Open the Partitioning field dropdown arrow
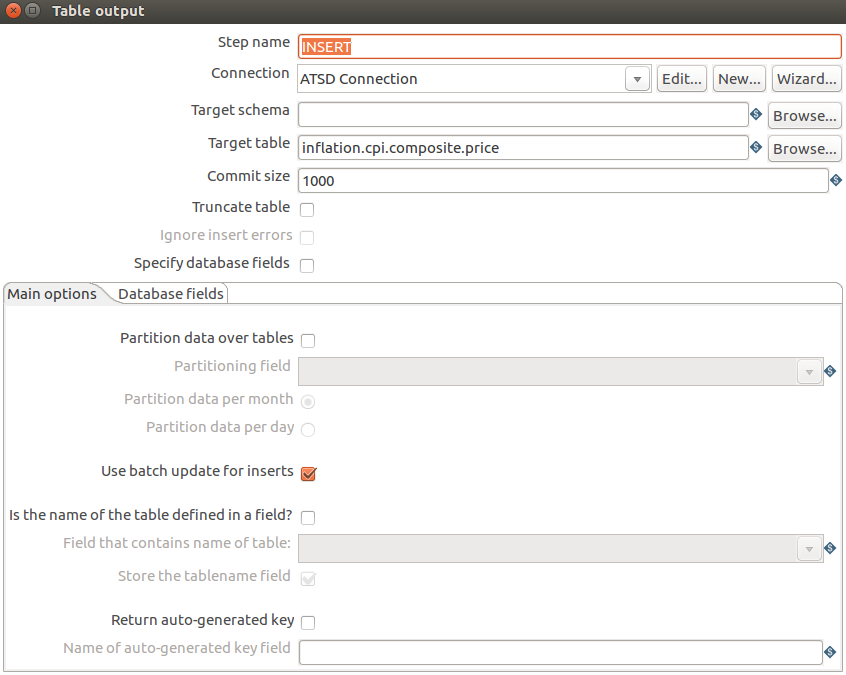 coord(809,372)
